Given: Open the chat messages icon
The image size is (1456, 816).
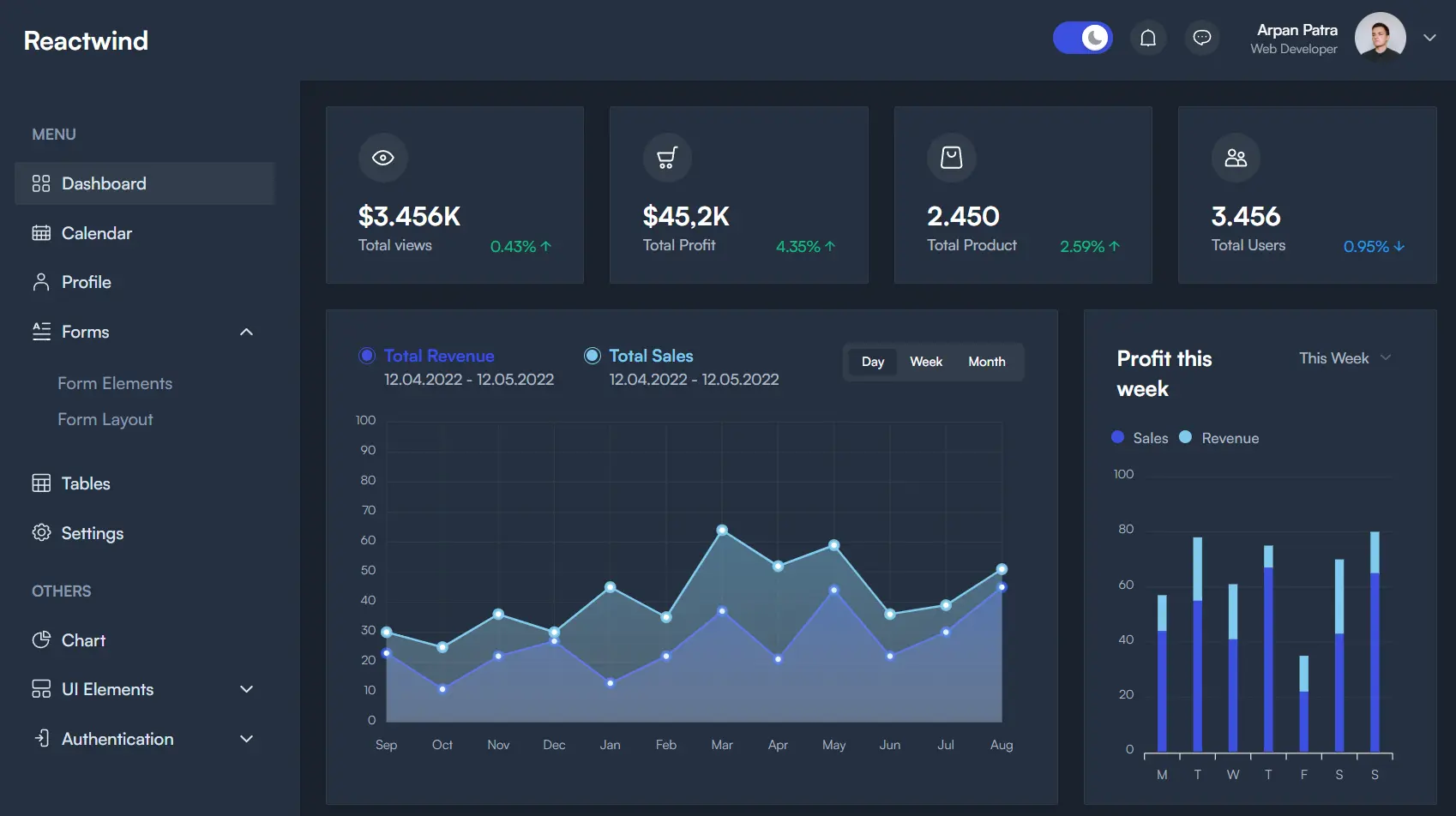Looking at the screenshot, I should pos(1202,38).
